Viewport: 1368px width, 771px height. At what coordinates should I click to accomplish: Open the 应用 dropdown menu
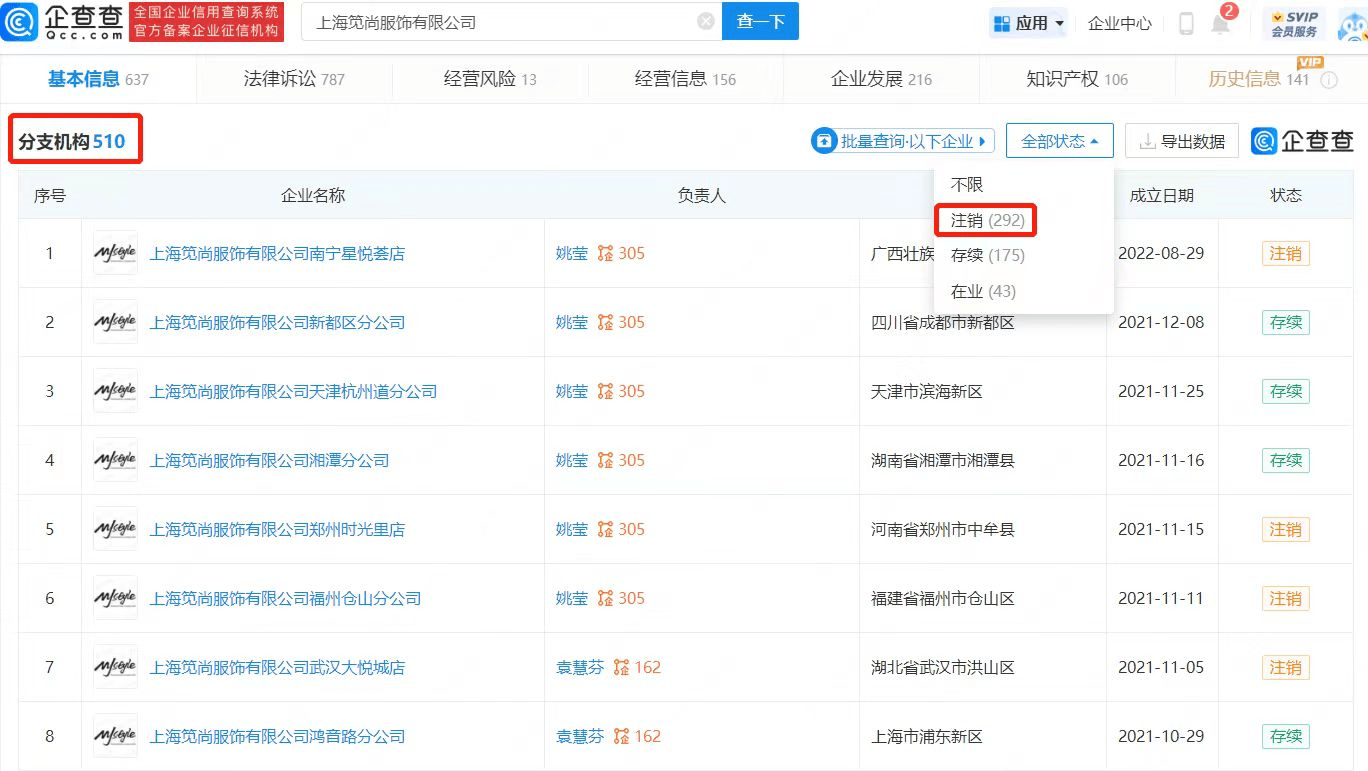click(x=1028, y=23)
